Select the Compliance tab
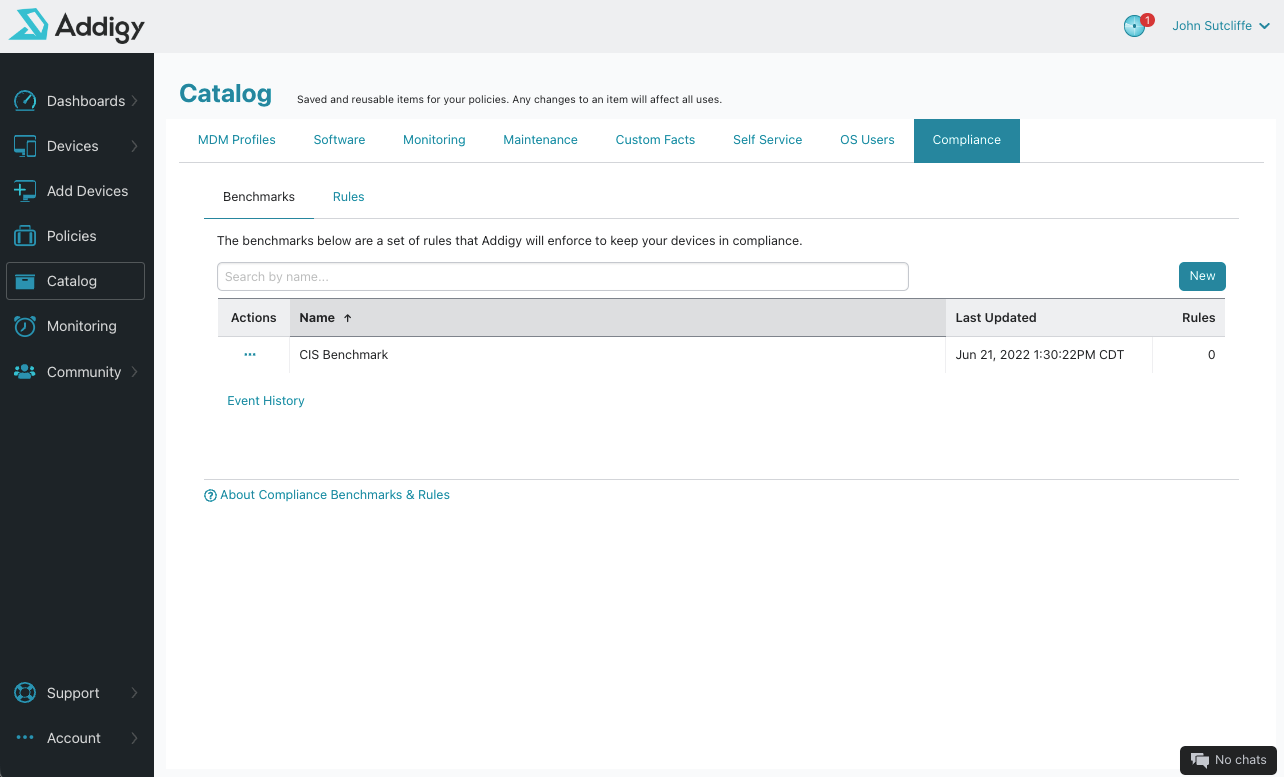 pos(967,140)
